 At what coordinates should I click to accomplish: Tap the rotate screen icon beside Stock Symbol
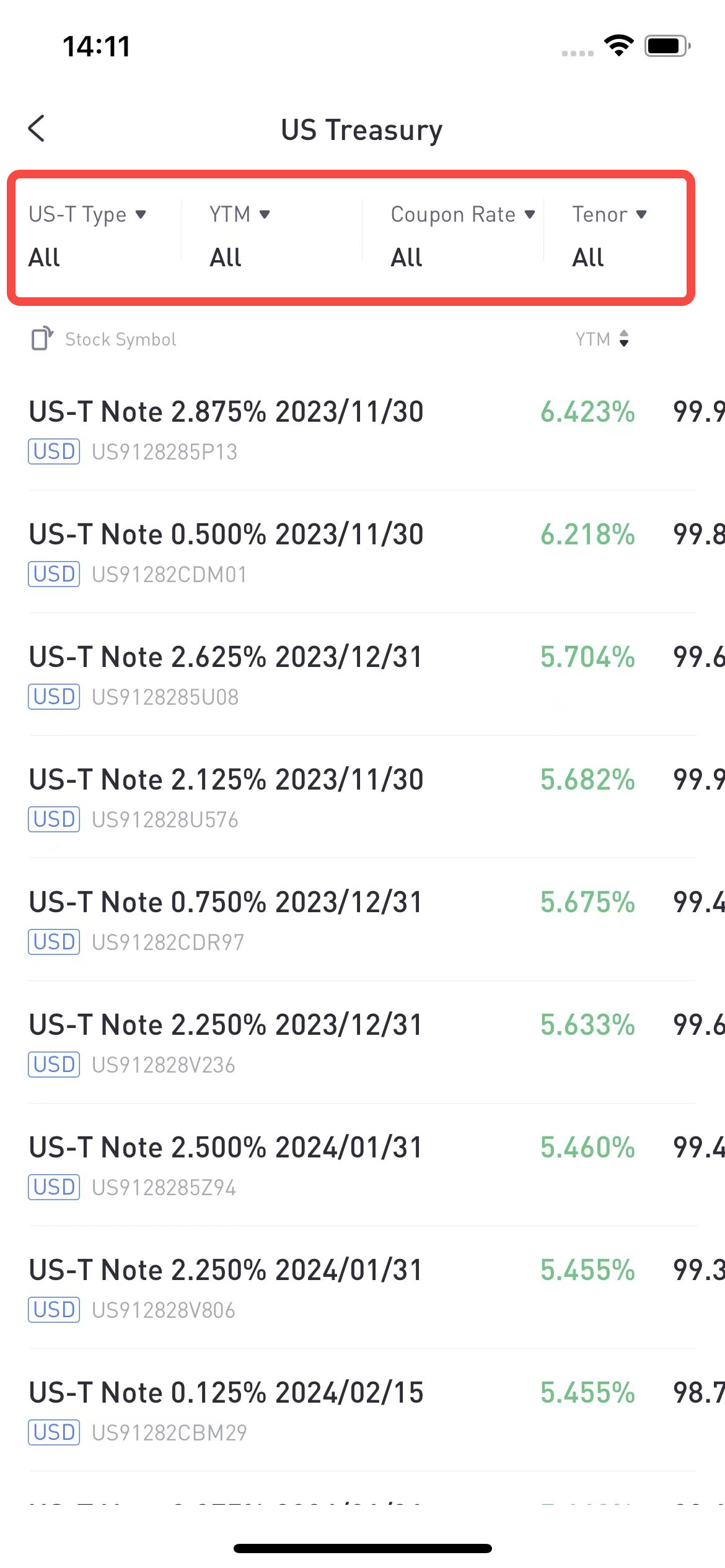point(42,339)
